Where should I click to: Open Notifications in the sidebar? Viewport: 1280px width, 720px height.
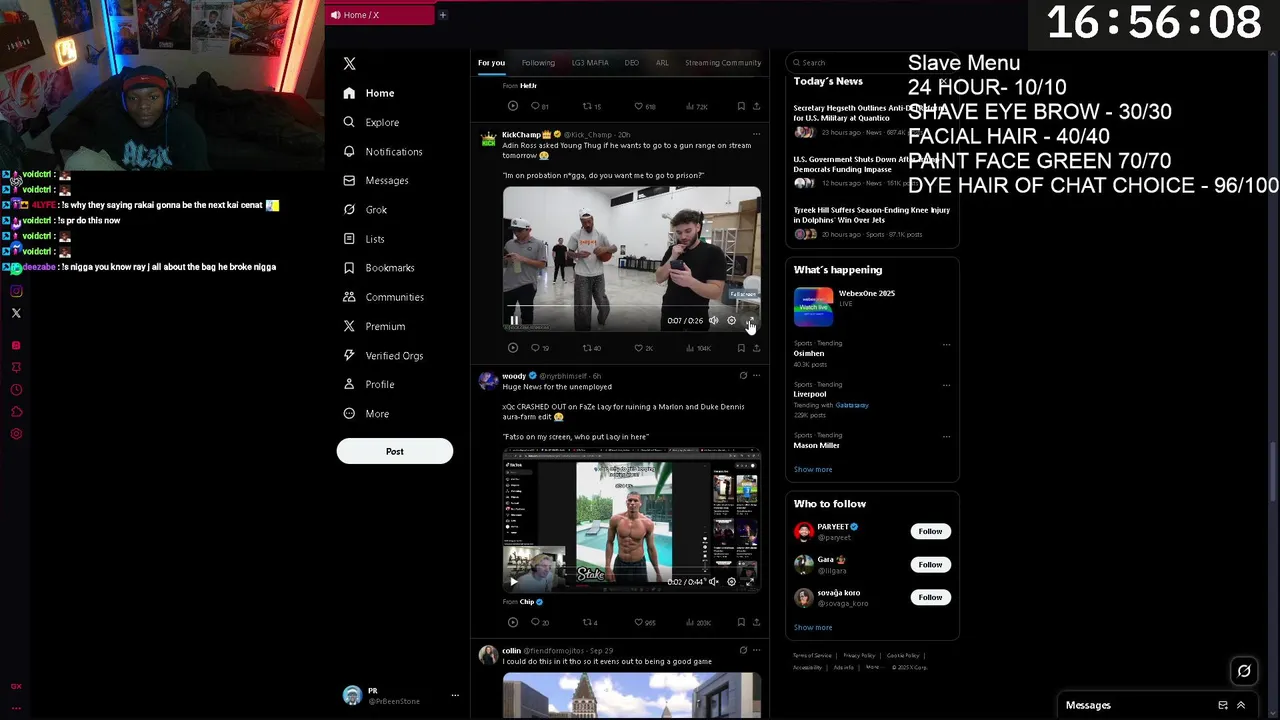coord(383,151)
